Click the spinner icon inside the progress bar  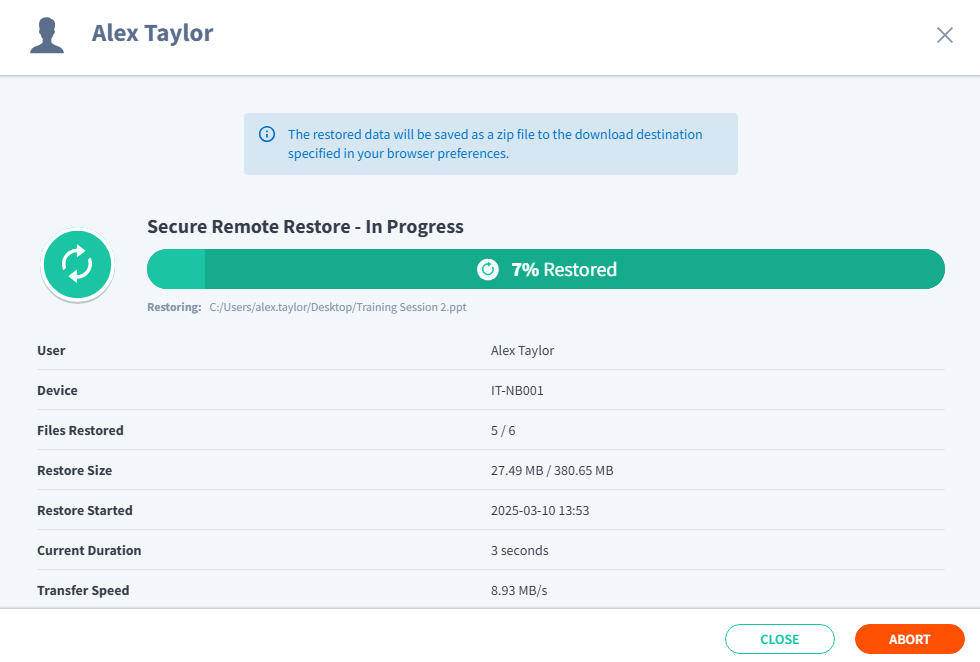point(488,269)
